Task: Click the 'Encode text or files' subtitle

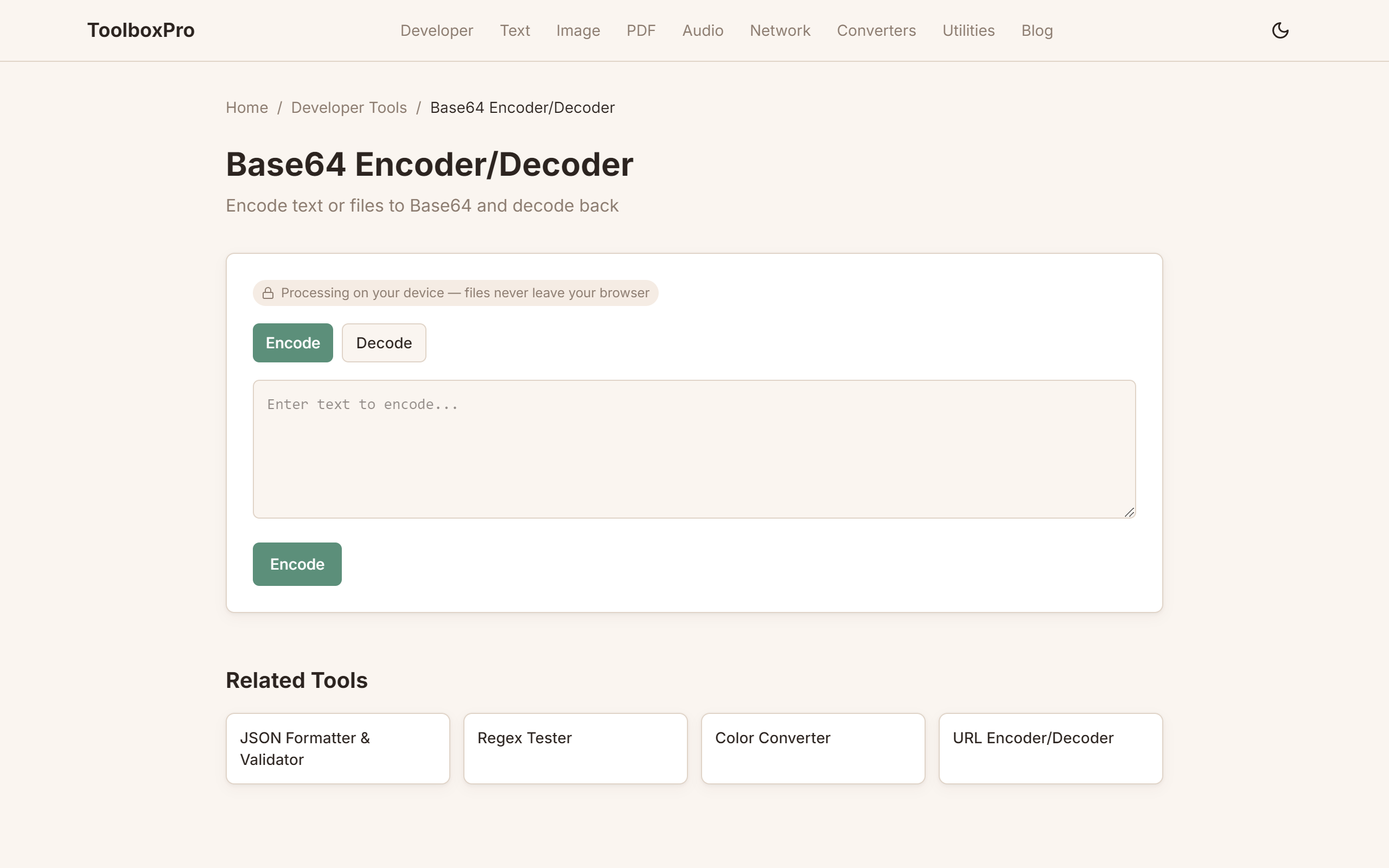Action: coord(422,206)
